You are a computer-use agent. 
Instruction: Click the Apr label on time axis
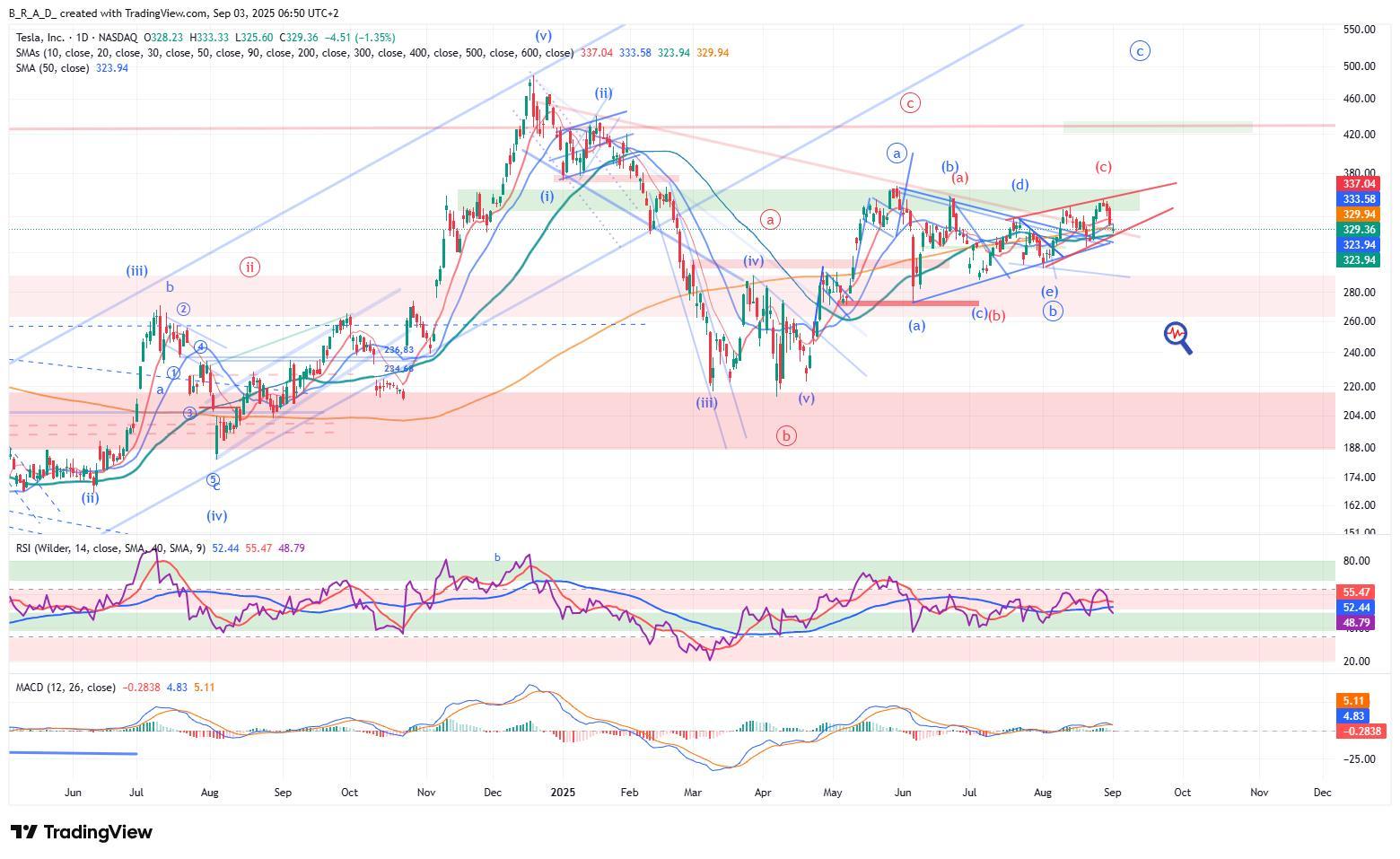pos(763,793)
